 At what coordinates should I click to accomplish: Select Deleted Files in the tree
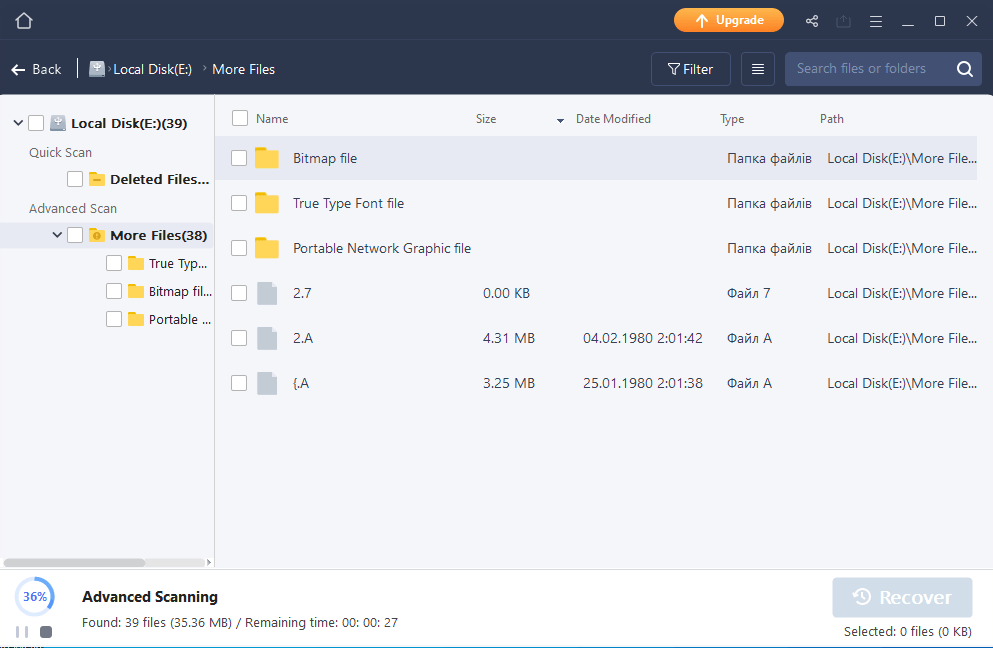pyautogui.click(x=159, y=179)
